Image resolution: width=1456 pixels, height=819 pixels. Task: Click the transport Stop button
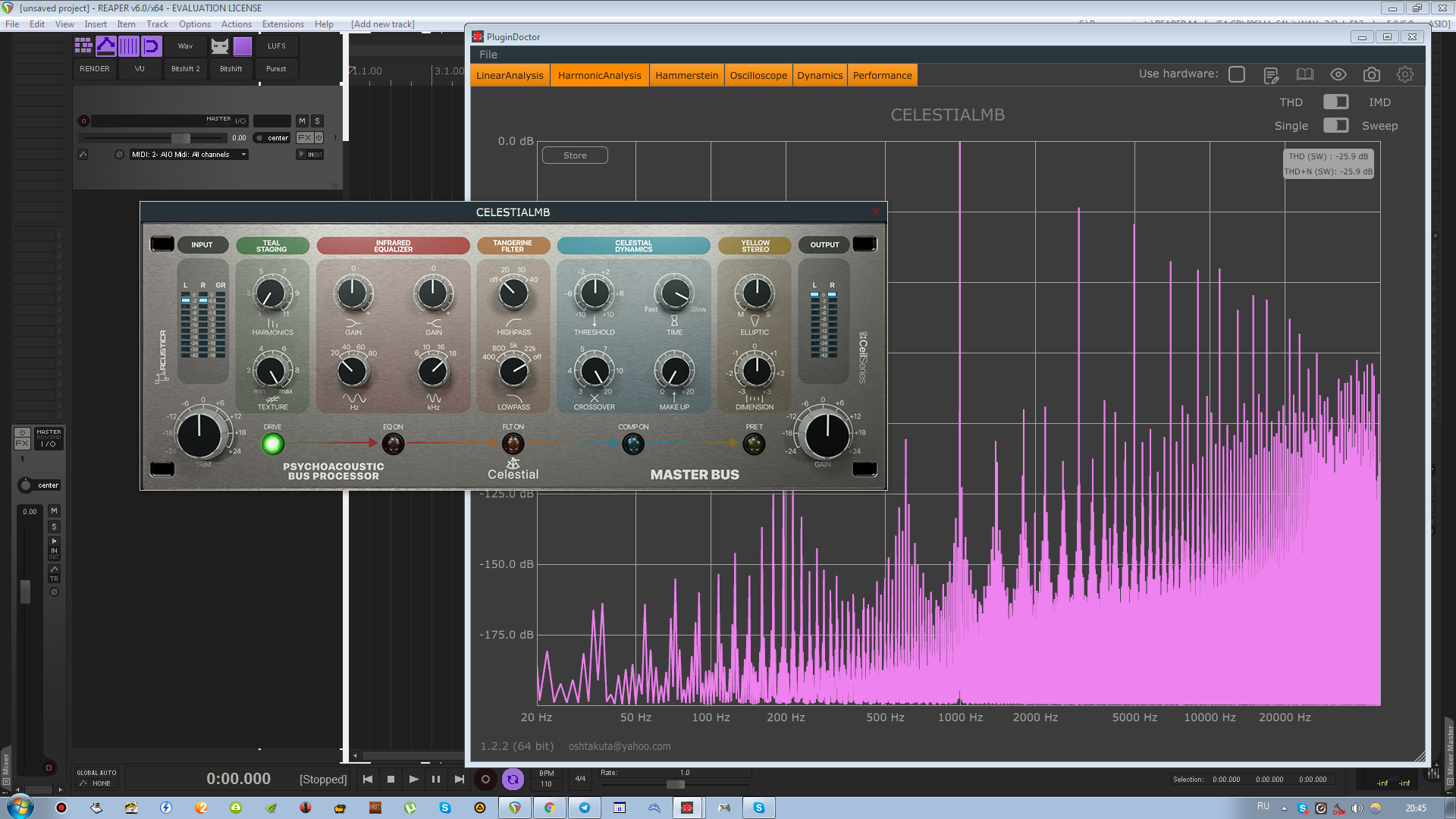[391, 779]
